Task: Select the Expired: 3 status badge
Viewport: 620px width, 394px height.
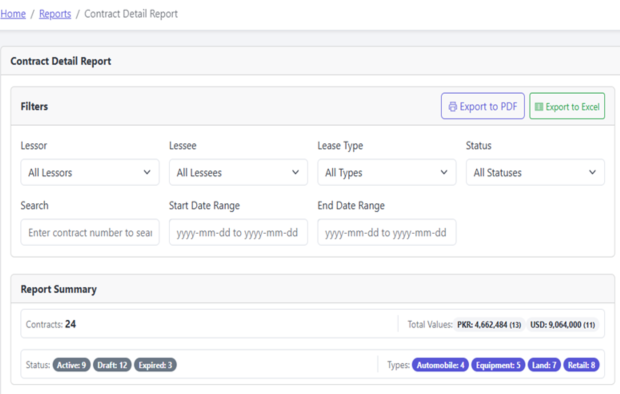Action: [x=155, y=365]
